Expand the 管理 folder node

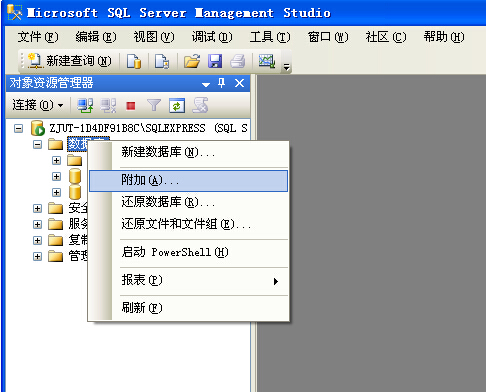point(37,256)
